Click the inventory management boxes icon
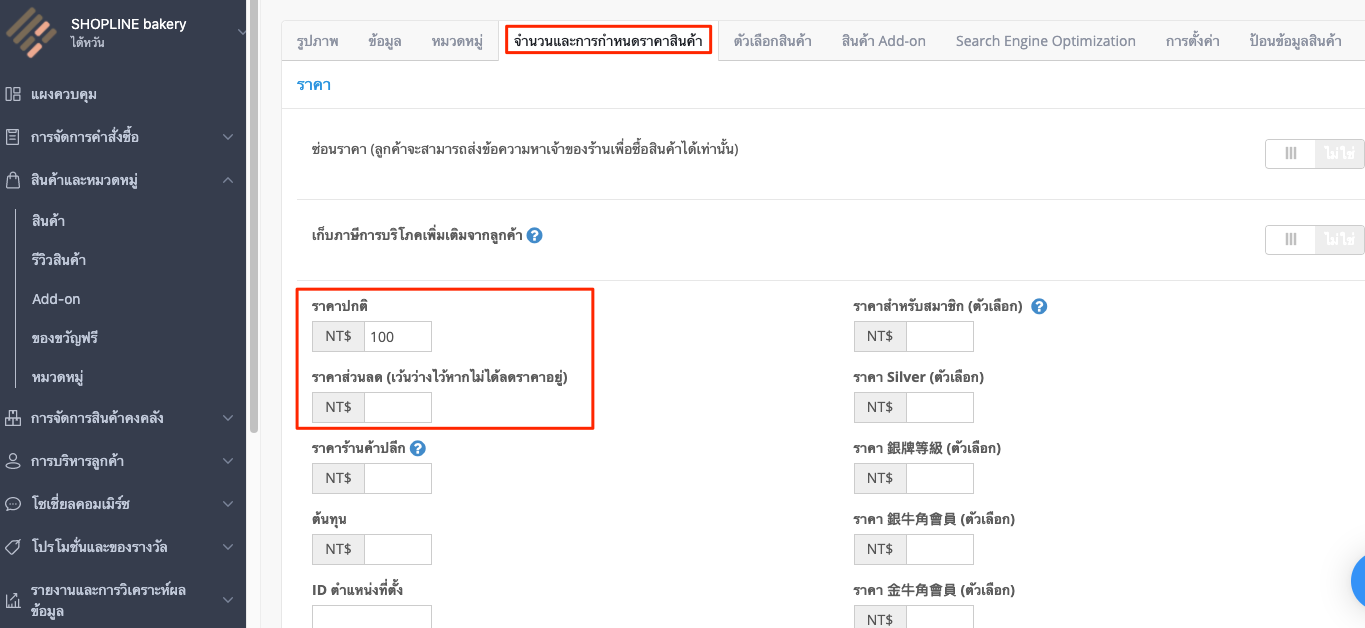The height and width of the screenshot is (628, 1365). (x=13, y=418)
